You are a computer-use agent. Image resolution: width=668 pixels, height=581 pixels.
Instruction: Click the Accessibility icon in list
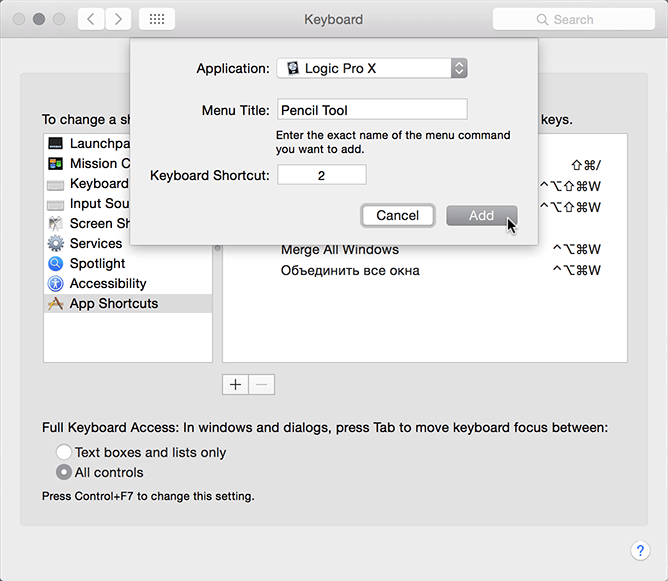point(55,283)
